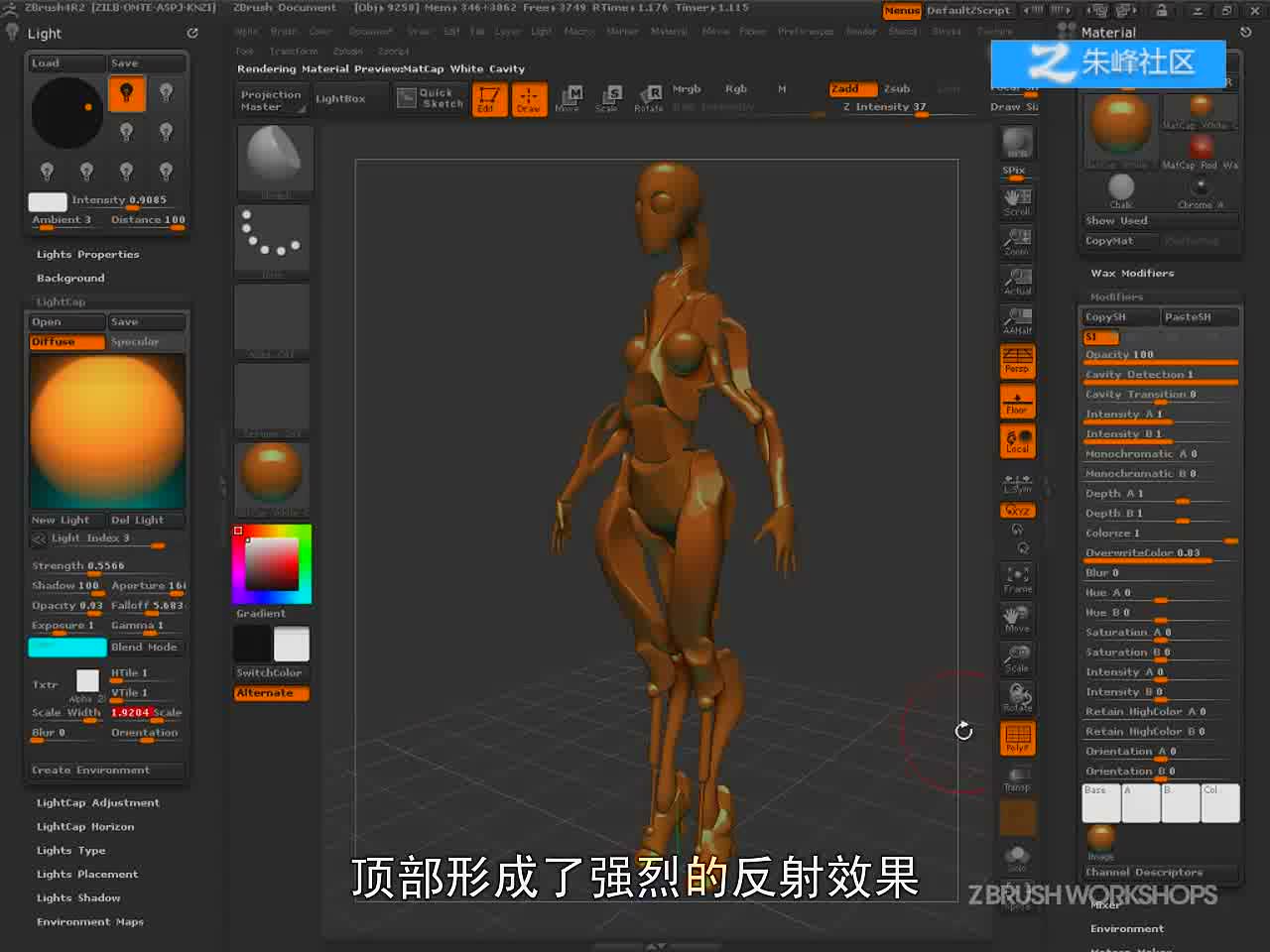The width and height of the screenshot is (1270, 952).
Task: Click the Quick Sketch icon
Action: 432,98
